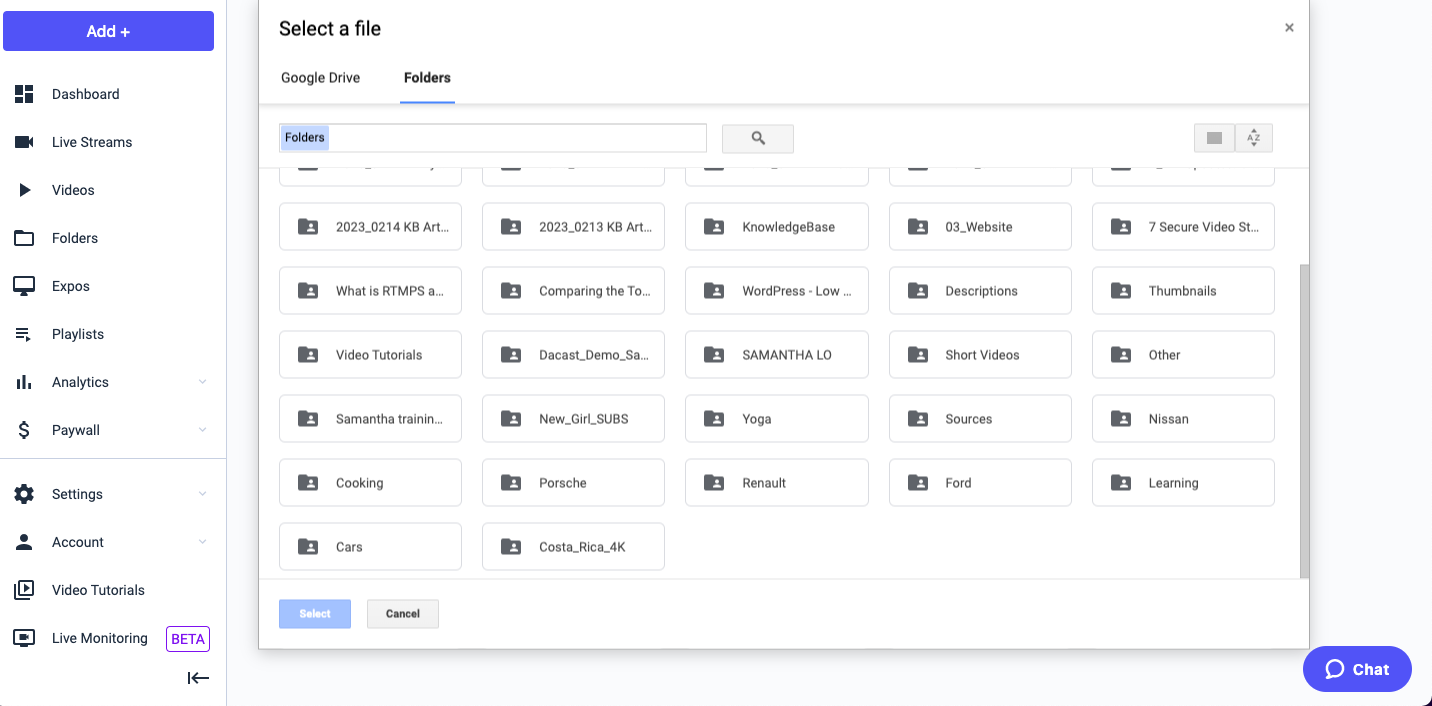Viewport: 1432px width, 706px height.
Task: Select the WordPress - Low ... folder
Action: (x=777, y=291)
